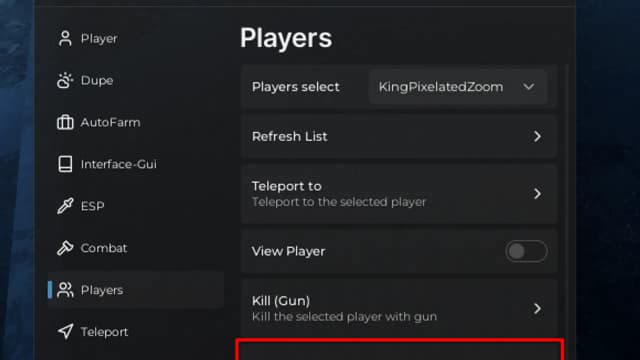This screenshot has height=360, width=640.
Task: Open the ESP eyedropper icon
Action: [65, 206]
